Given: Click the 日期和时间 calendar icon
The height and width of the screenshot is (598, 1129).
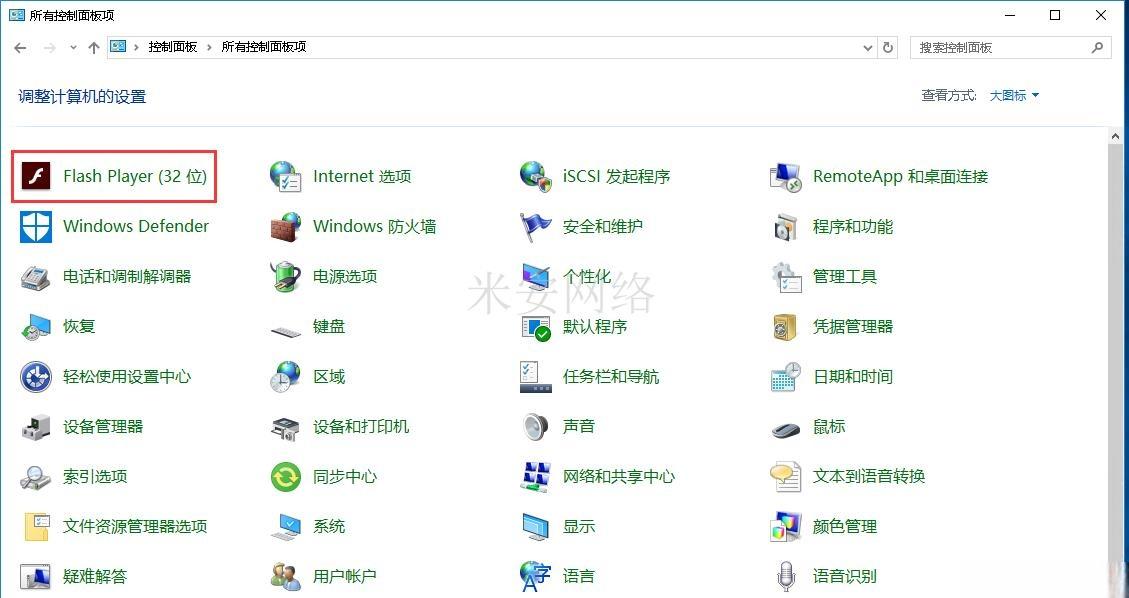Looking at the screenshot, I should 786,376.
